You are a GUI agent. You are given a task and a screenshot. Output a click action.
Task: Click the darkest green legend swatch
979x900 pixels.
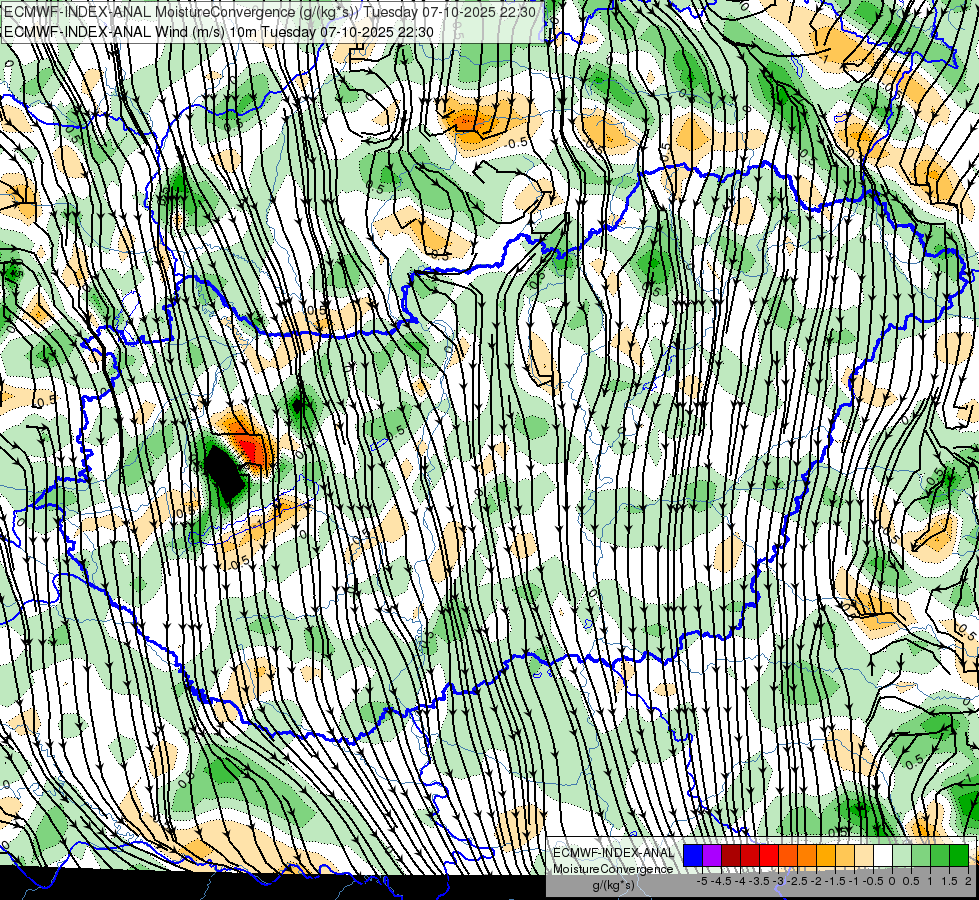[959, 855]
